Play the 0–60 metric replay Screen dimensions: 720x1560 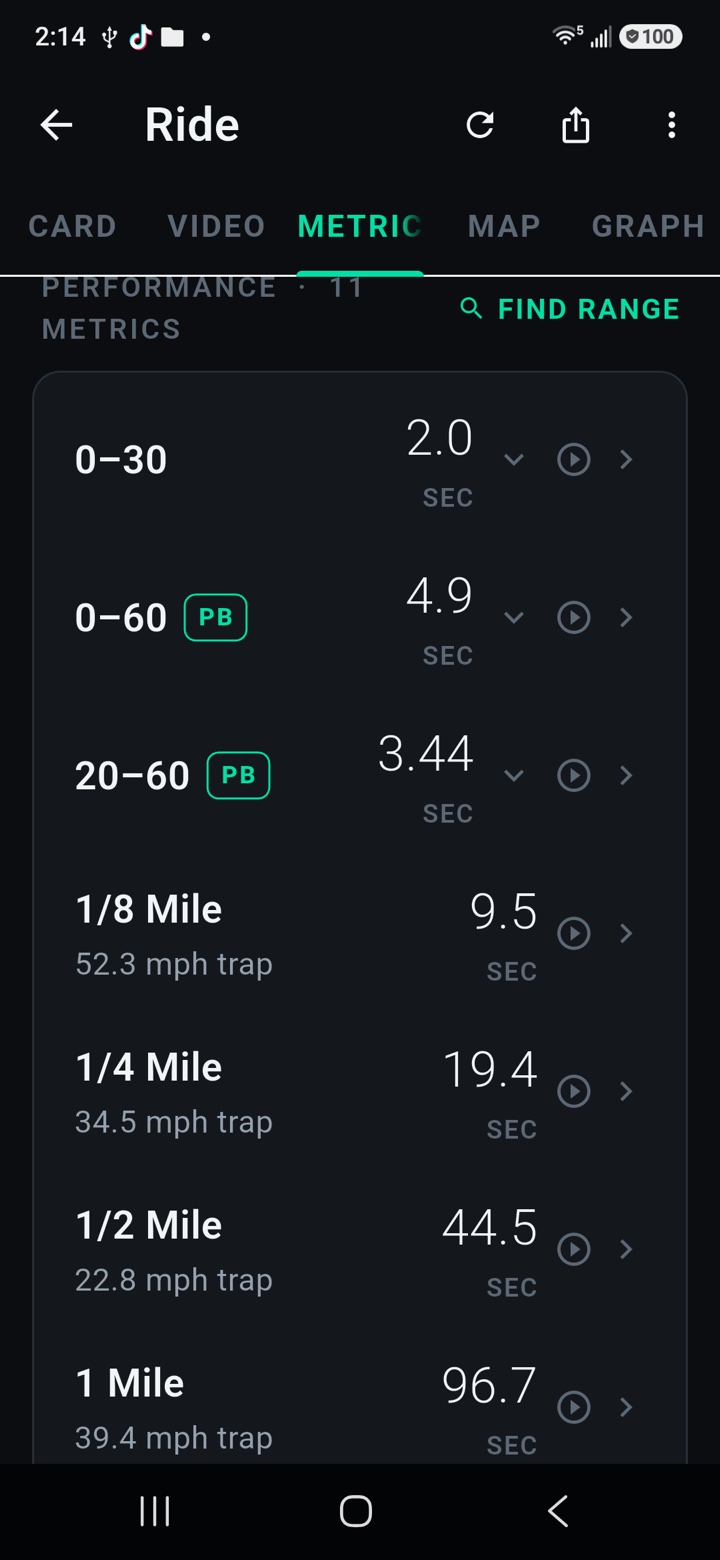click(x=573, y=617)
